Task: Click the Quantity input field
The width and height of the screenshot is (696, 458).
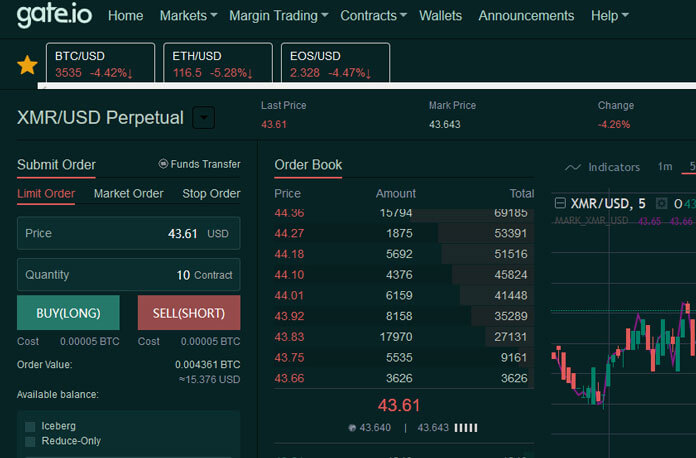Action: [129, 275]
